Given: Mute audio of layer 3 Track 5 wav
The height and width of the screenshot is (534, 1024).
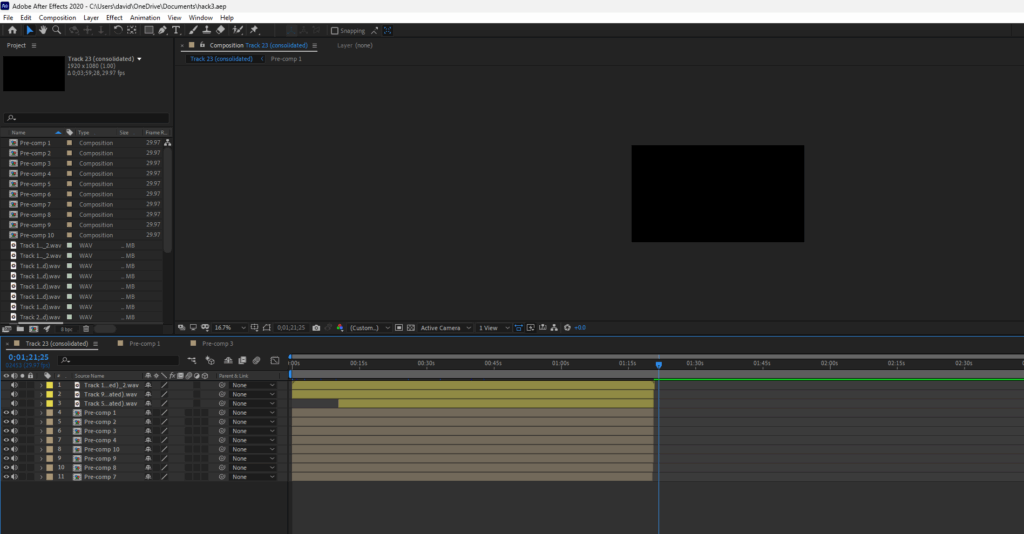Looking at the screenshot, I should tap(14, 403).
